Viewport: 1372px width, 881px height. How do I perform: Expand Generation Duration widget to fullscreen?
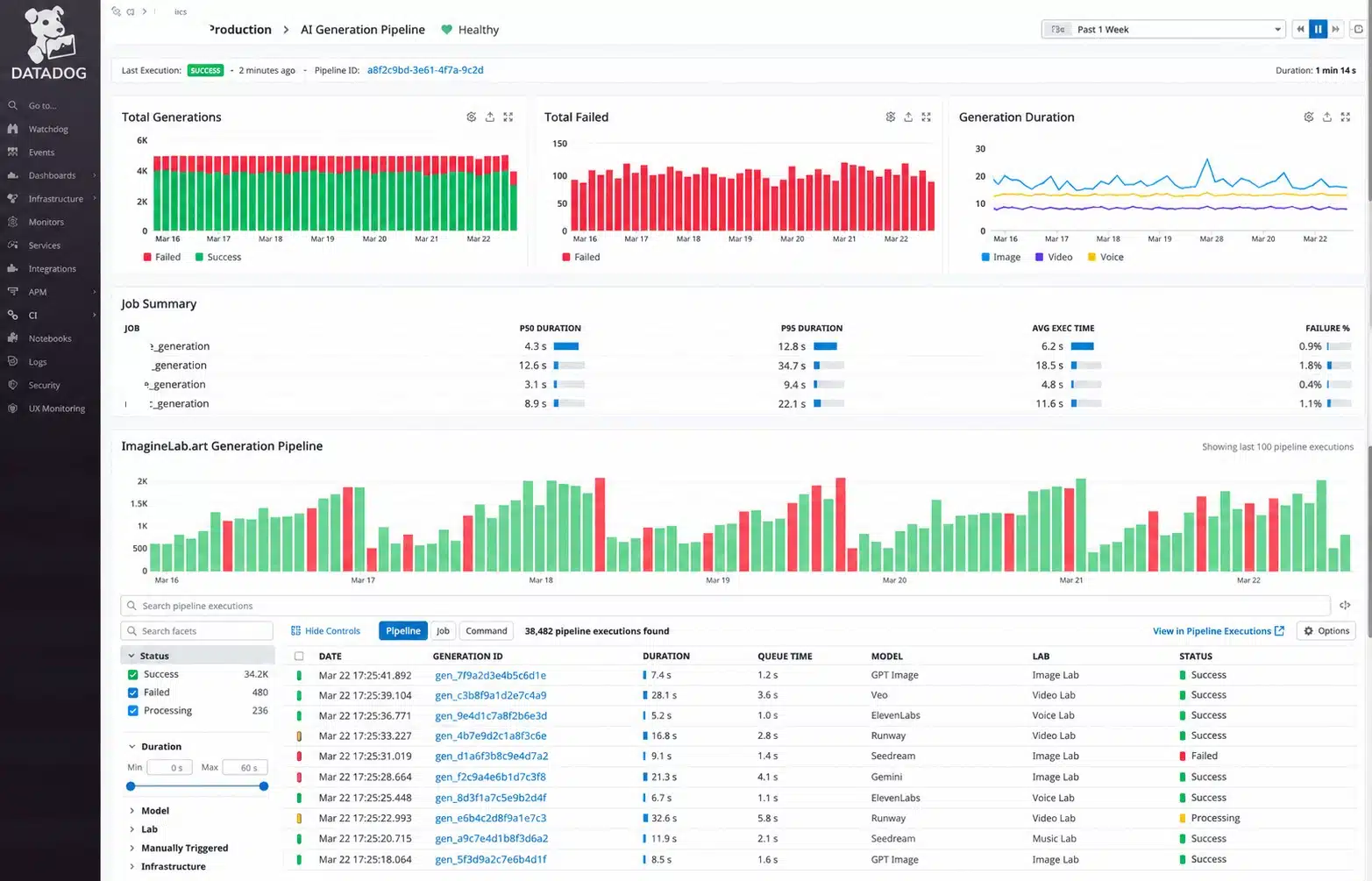pyautogui.click(x=1346, y=117)
